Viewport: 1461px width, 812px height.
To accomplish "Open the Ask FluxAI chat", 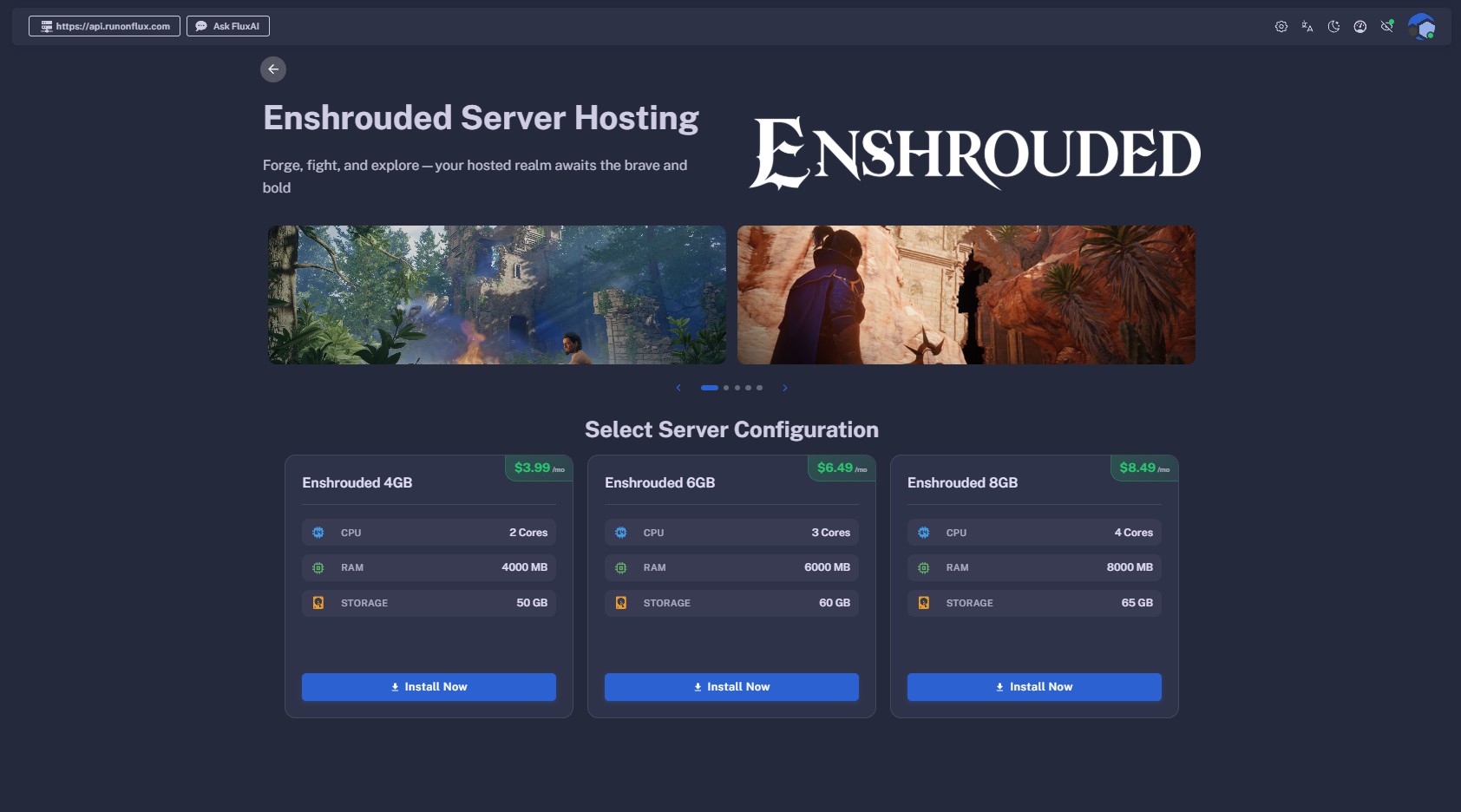I will pos(228,26).
